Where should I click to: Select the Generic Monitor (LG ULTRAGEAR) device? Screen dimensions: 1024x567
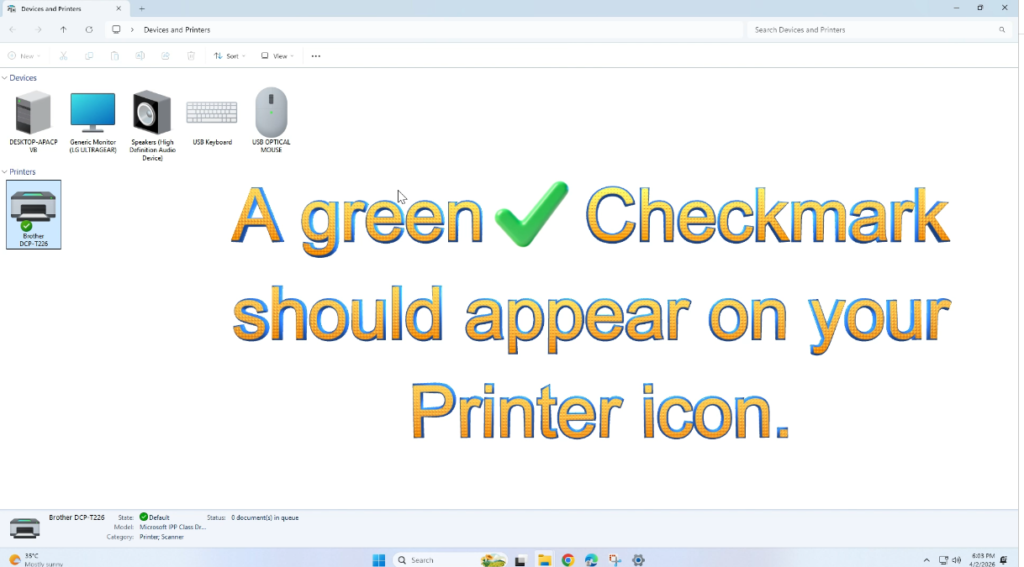(93, 122)
